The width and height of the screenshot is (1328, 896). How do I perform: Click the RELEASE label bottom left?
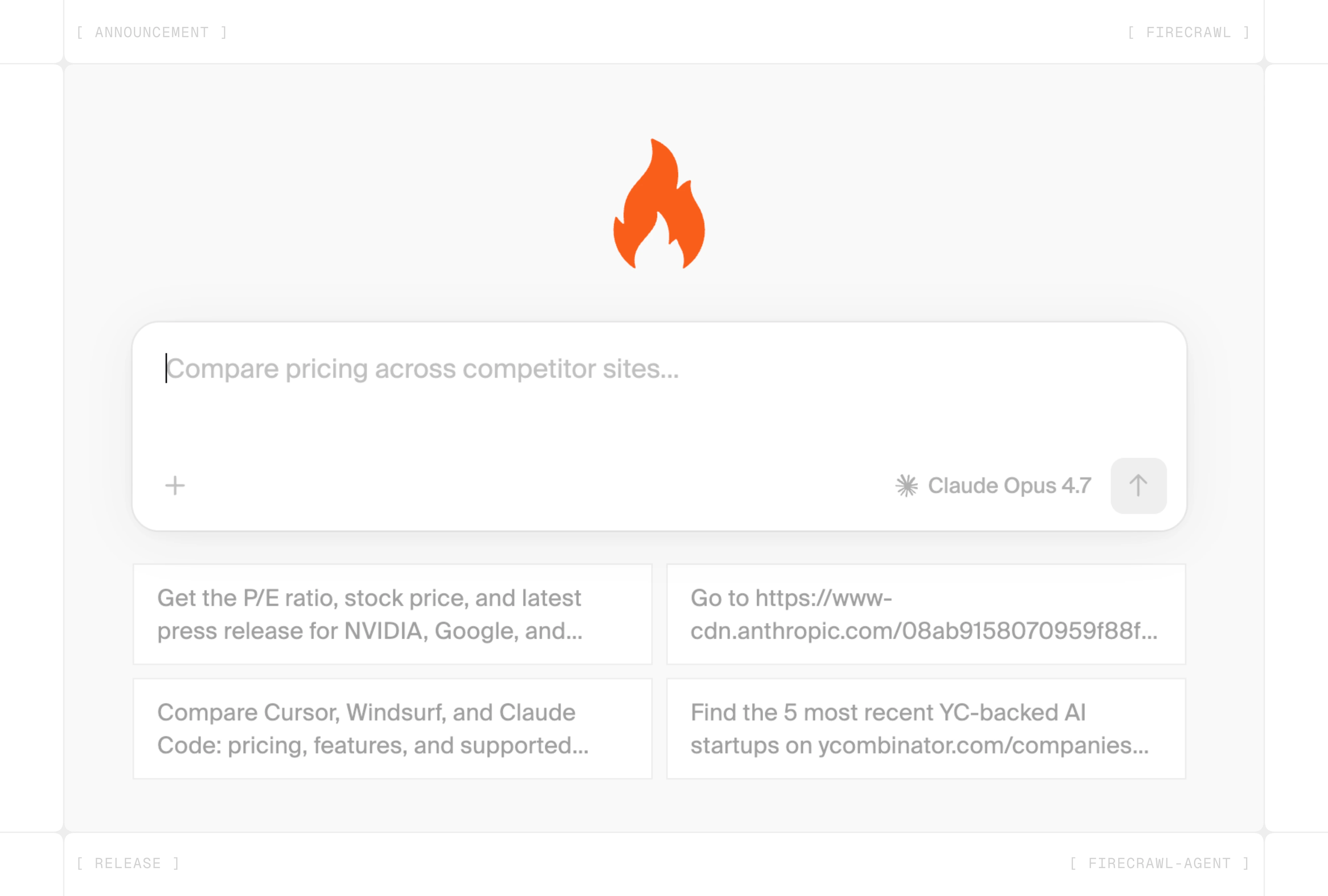click(128, 863)
